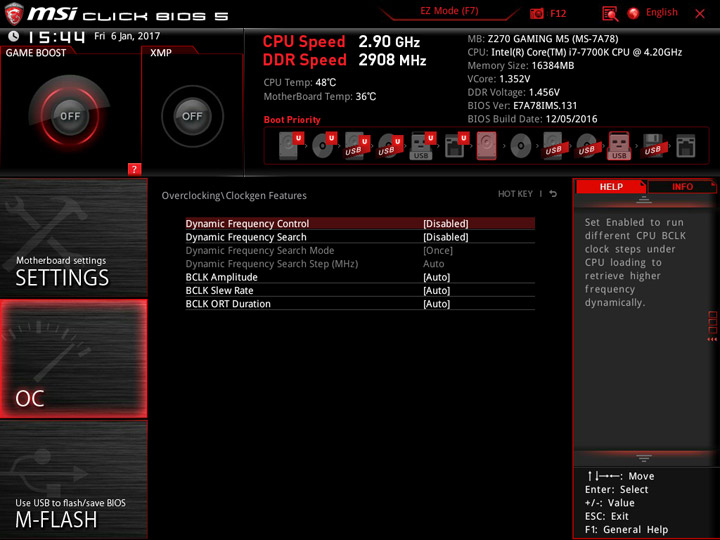
Task: Select the highlighted legacy USB key boot icon
Action: [x=619, y=146]
